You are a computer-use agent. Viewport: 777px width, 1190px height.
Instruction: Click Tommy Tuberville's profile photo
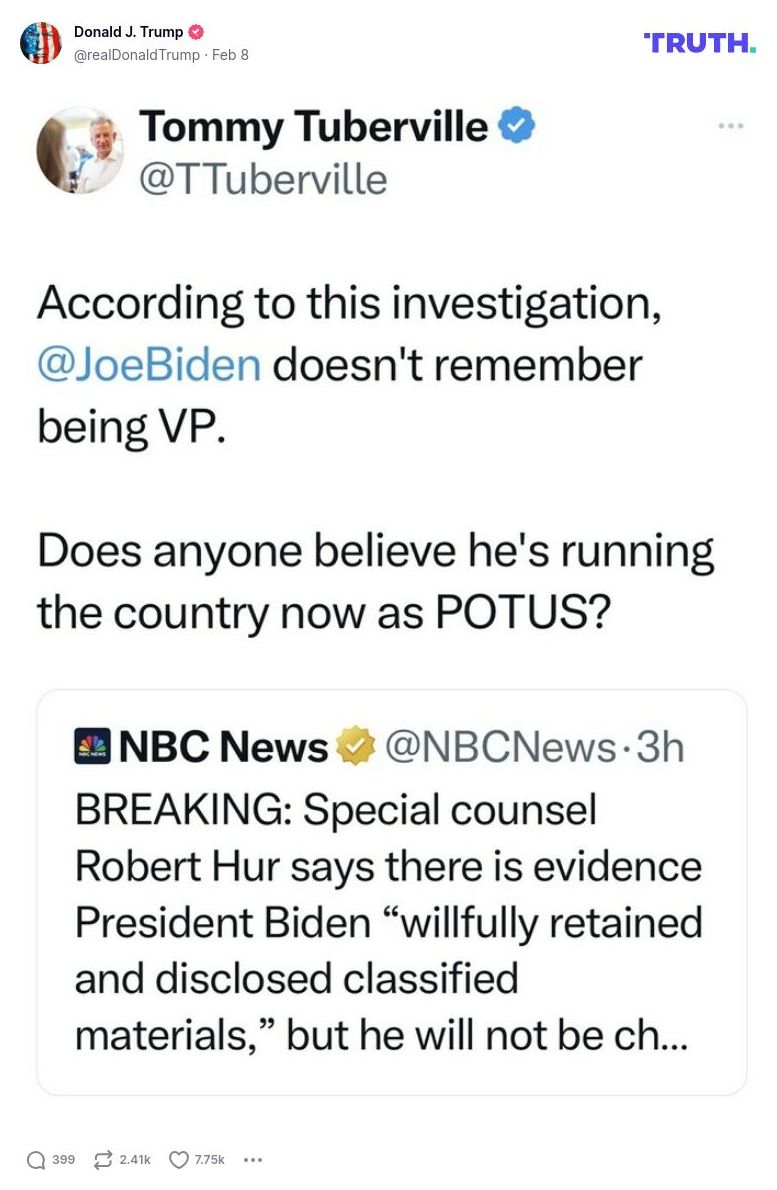pyautogui.click(x=80, y=150)
